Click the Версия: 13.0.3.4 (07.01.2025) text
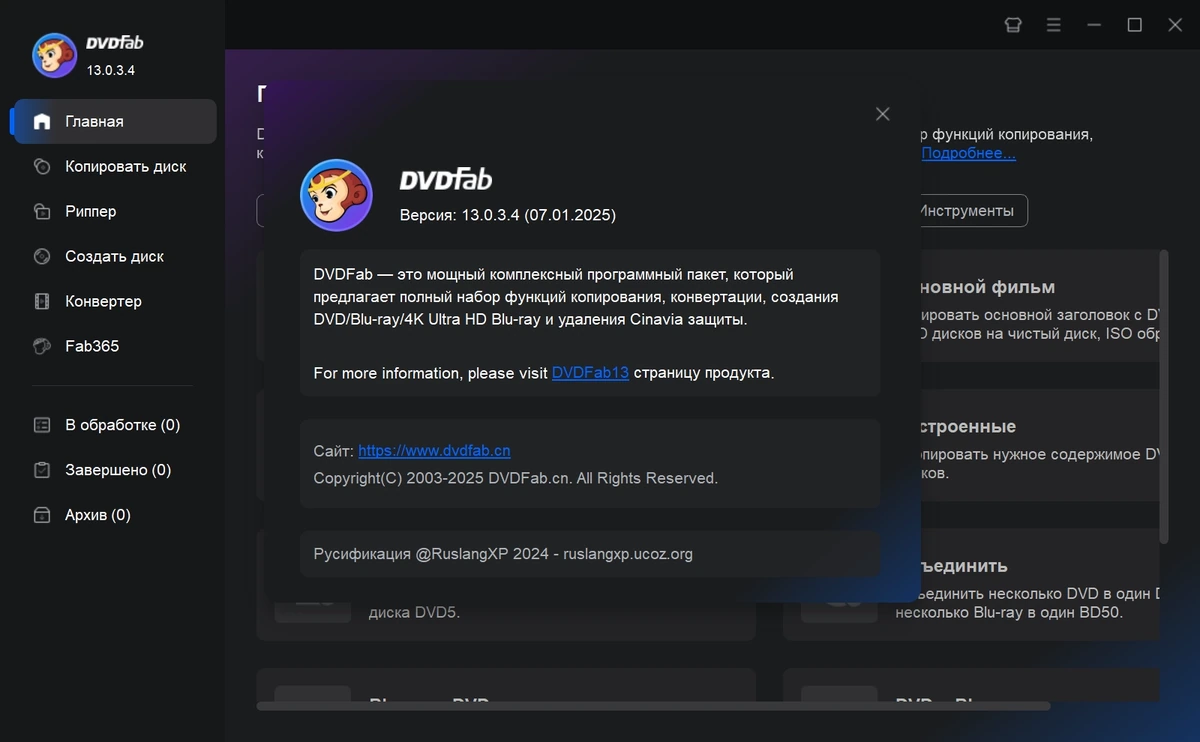This screenshot has width=1200, height=742. click(508, 215)
